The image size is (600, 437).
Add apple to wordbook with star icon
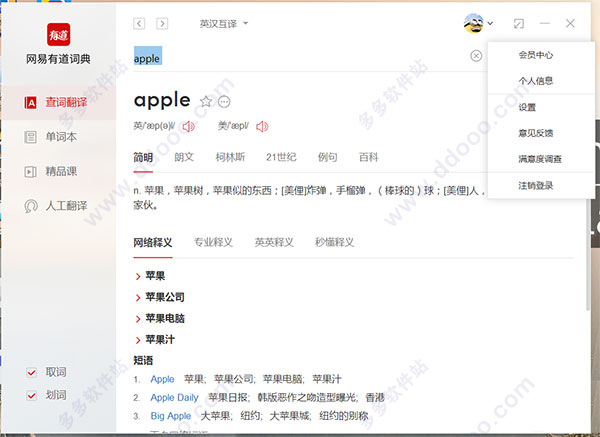click(x=206, y=101)
